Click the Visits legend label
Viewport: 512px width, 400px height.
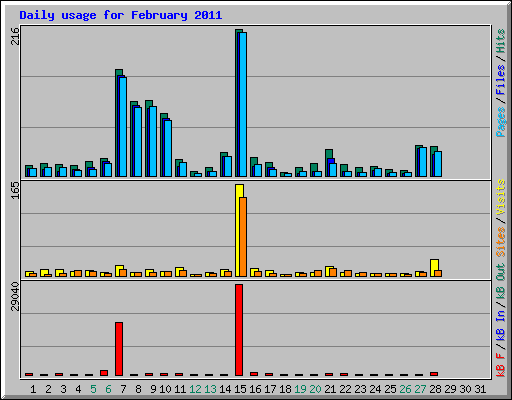click(501, 197)
